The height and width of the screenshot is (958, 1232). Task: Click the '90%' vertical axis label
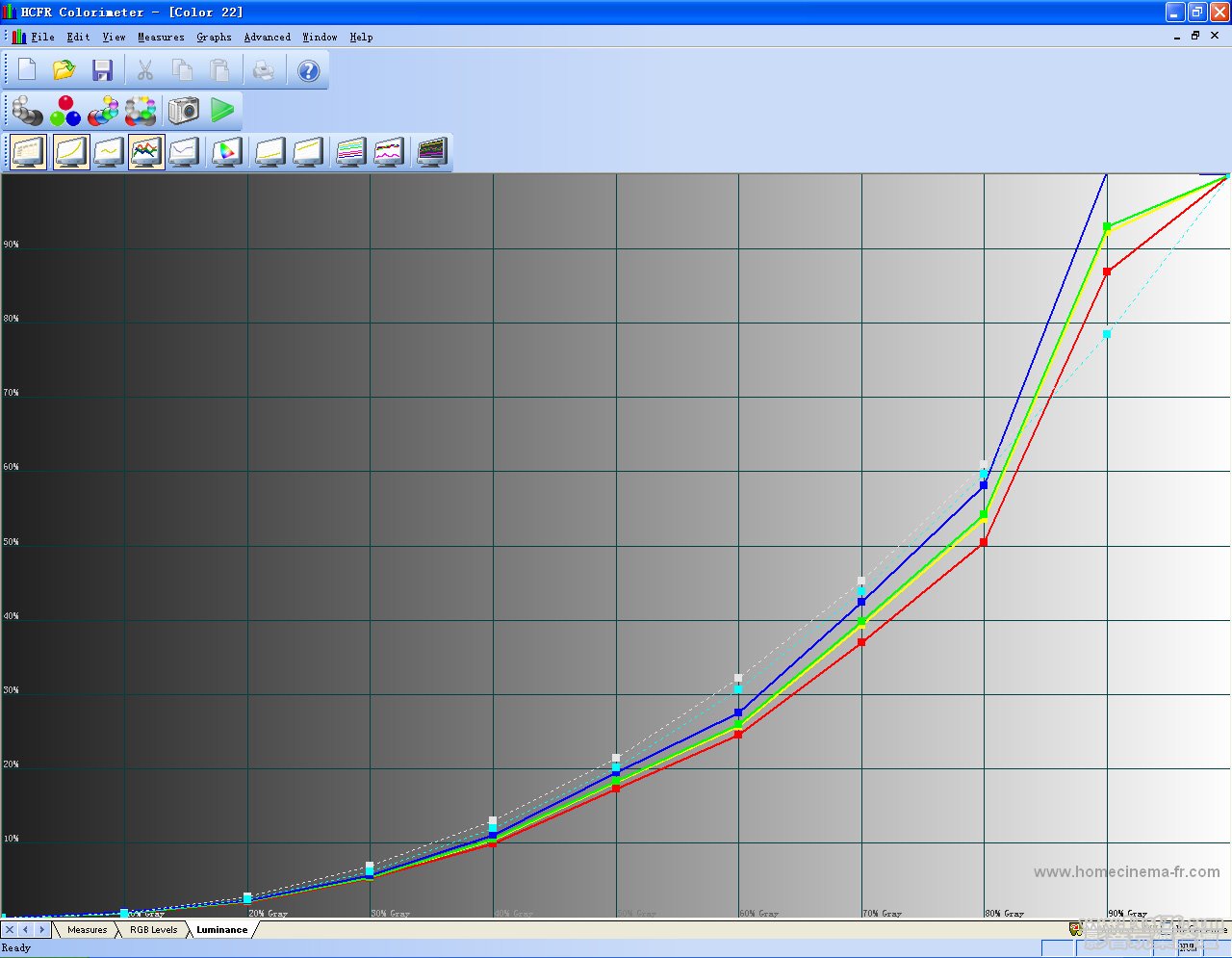[x=11, y=245]
